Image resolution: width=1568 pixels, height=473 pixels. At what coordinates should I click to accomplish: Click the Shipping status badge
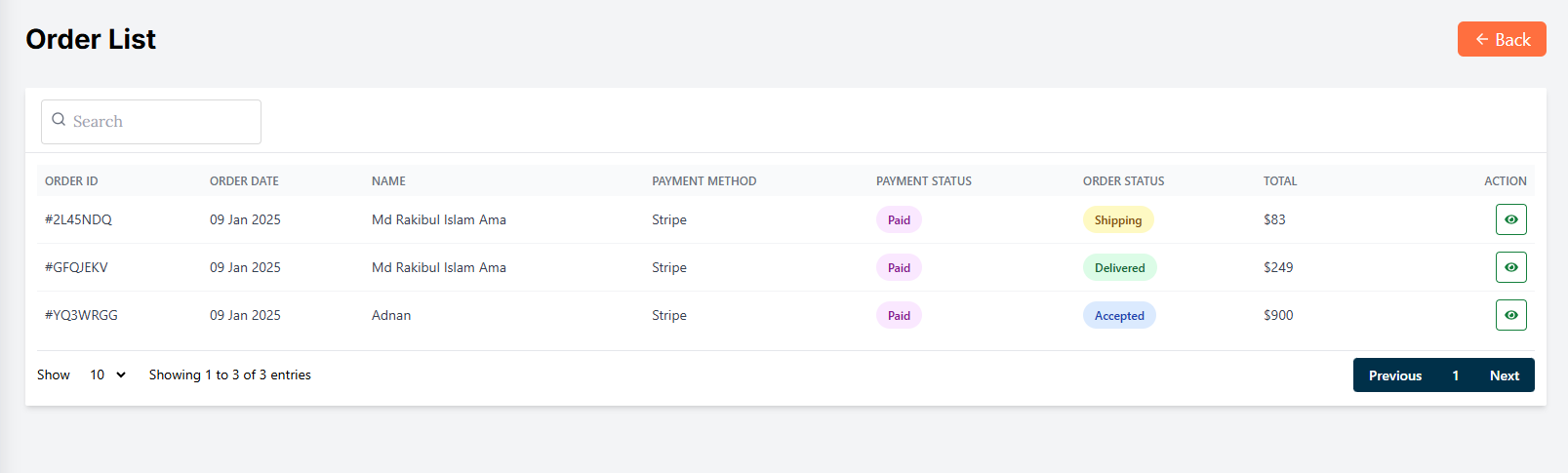pos(1117,220)
